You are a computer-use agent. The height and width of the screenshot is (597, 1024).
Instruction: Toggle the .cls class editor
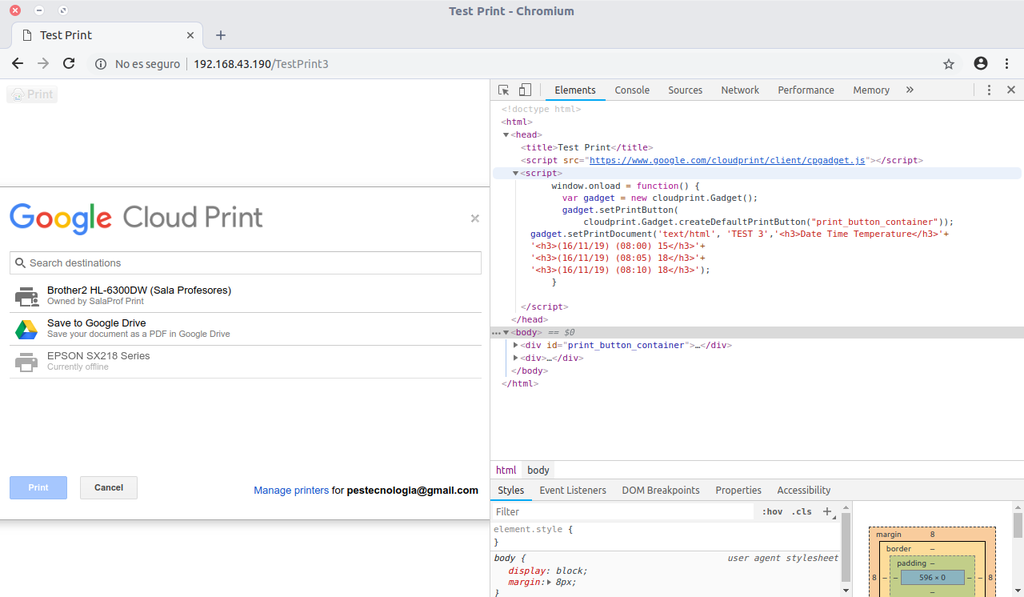pyautogui.click(x=801, y=511)
